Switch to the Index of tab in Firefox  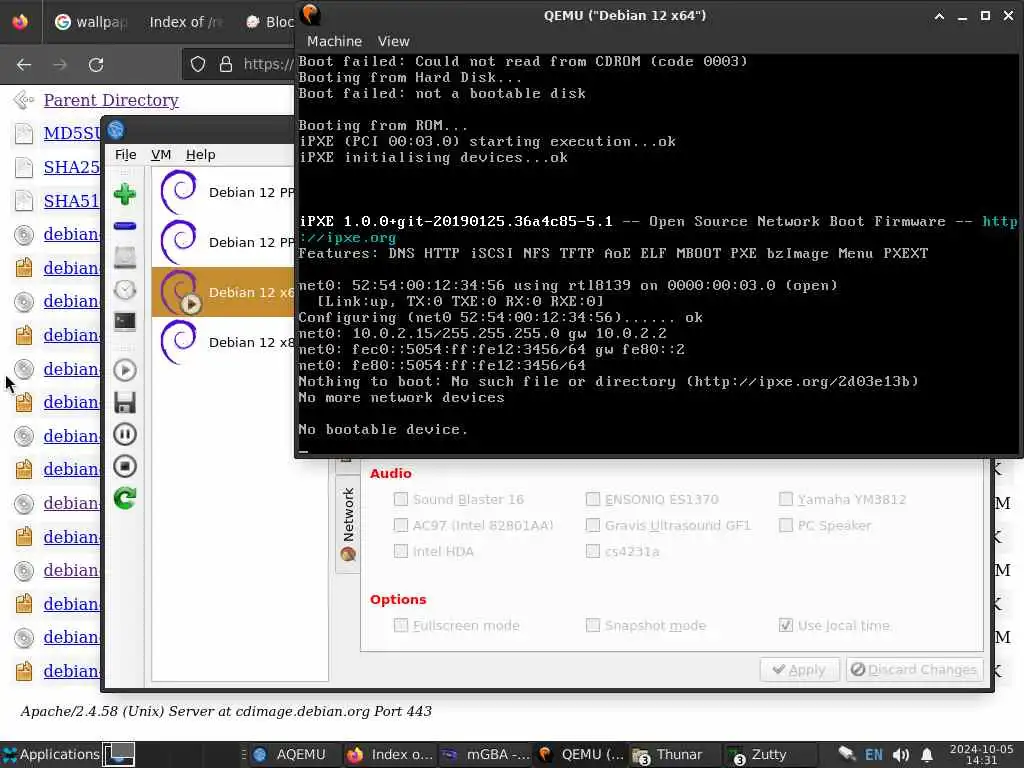[186, 22]
